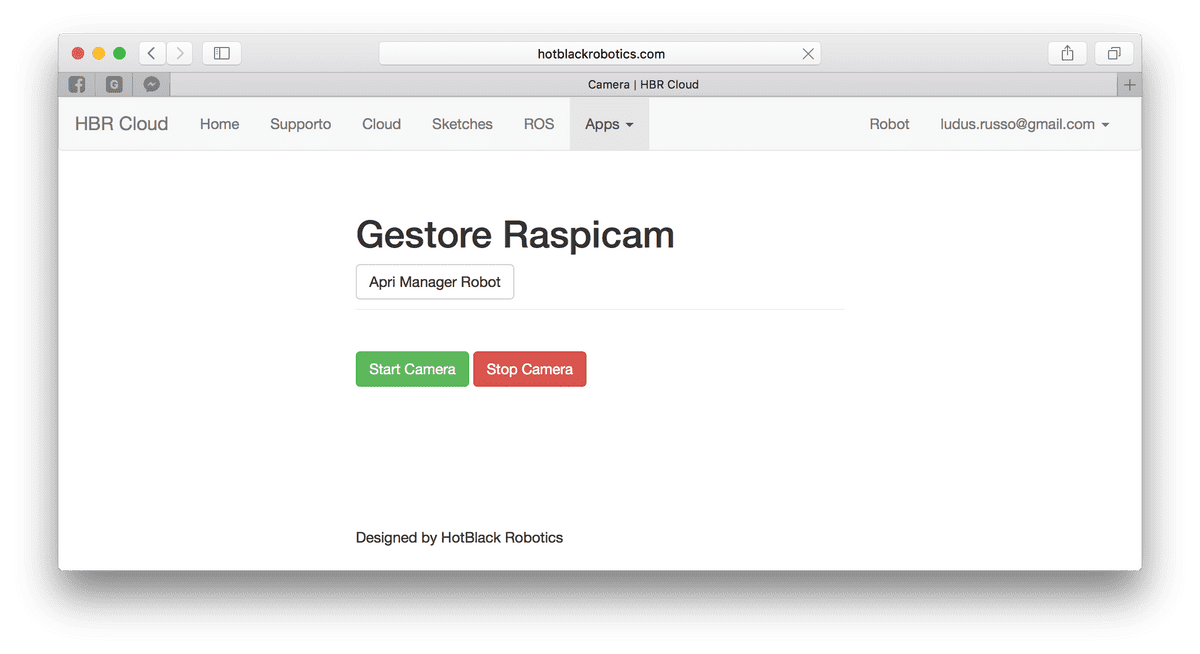Screen dimensions: 1200x654
Task: Expand the Apps menu chevron
Action: (x=630, y=124)
